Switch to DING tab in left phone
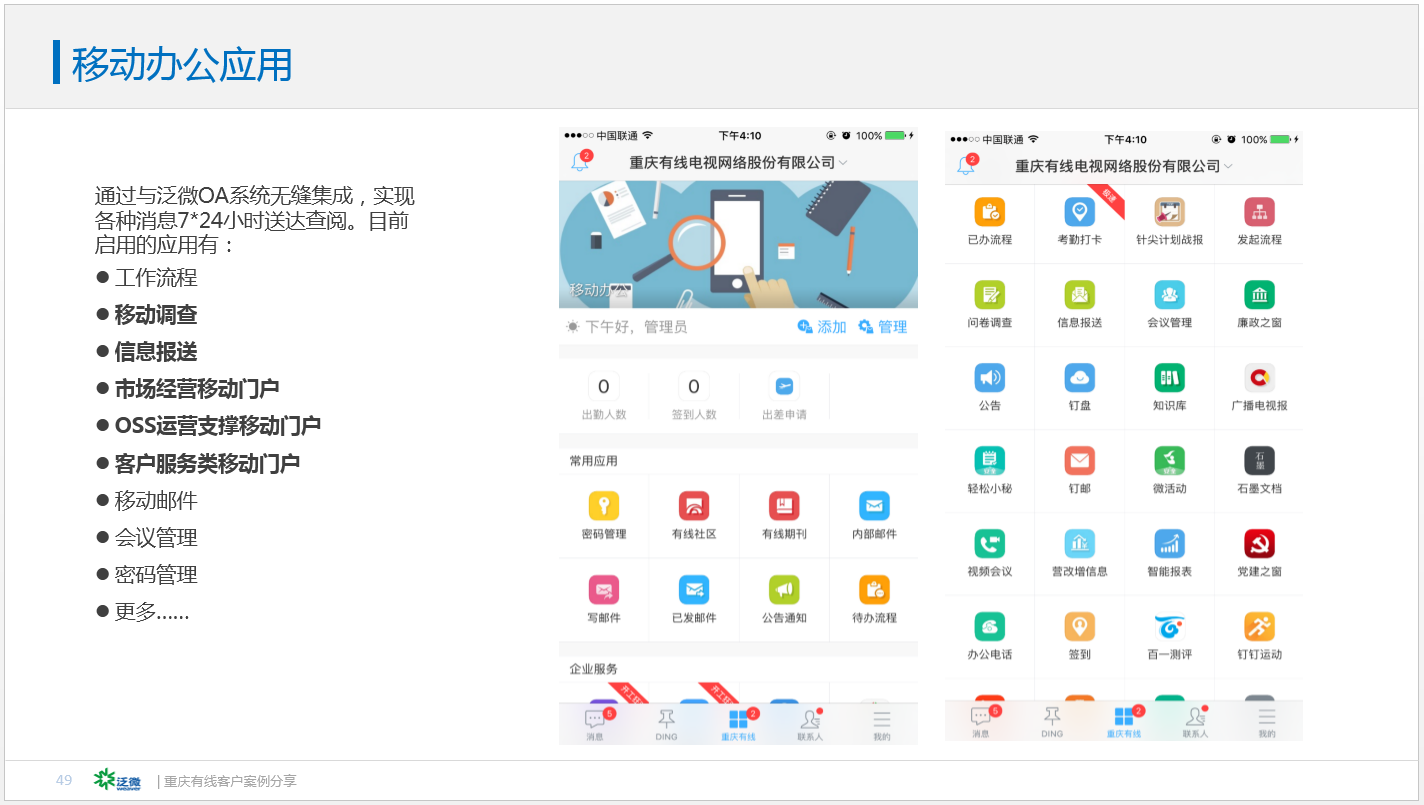The height and width of the screenshot is (805, 1424). (x=666, y=725)
